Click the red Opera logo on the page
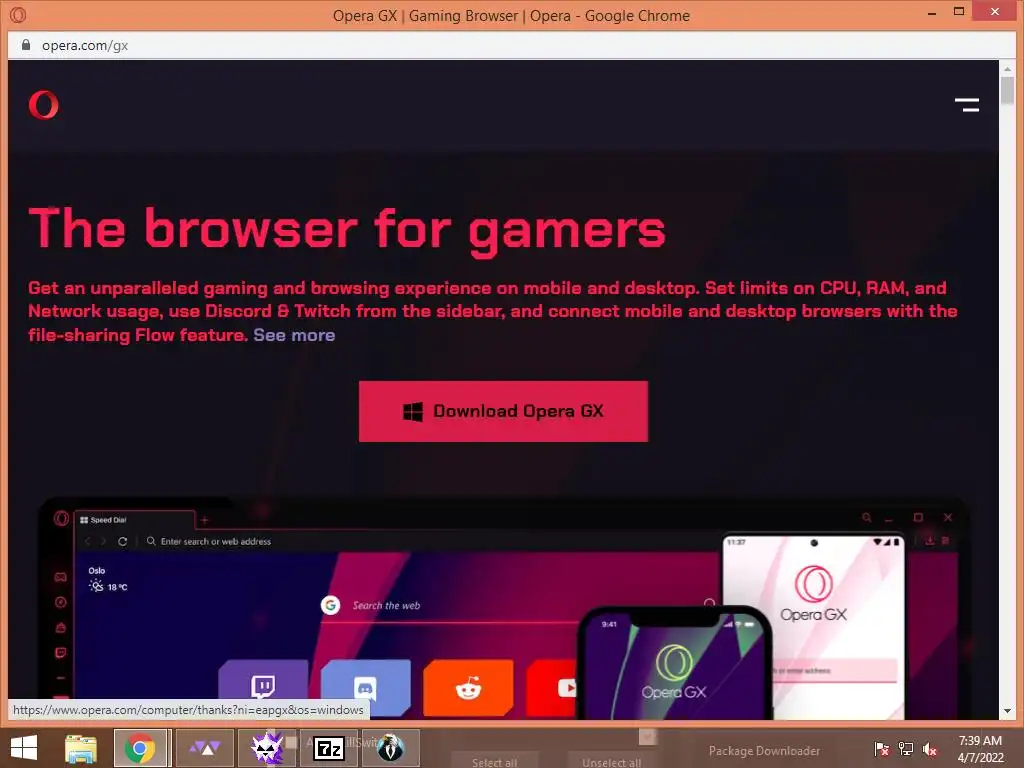 coord(43,104)
